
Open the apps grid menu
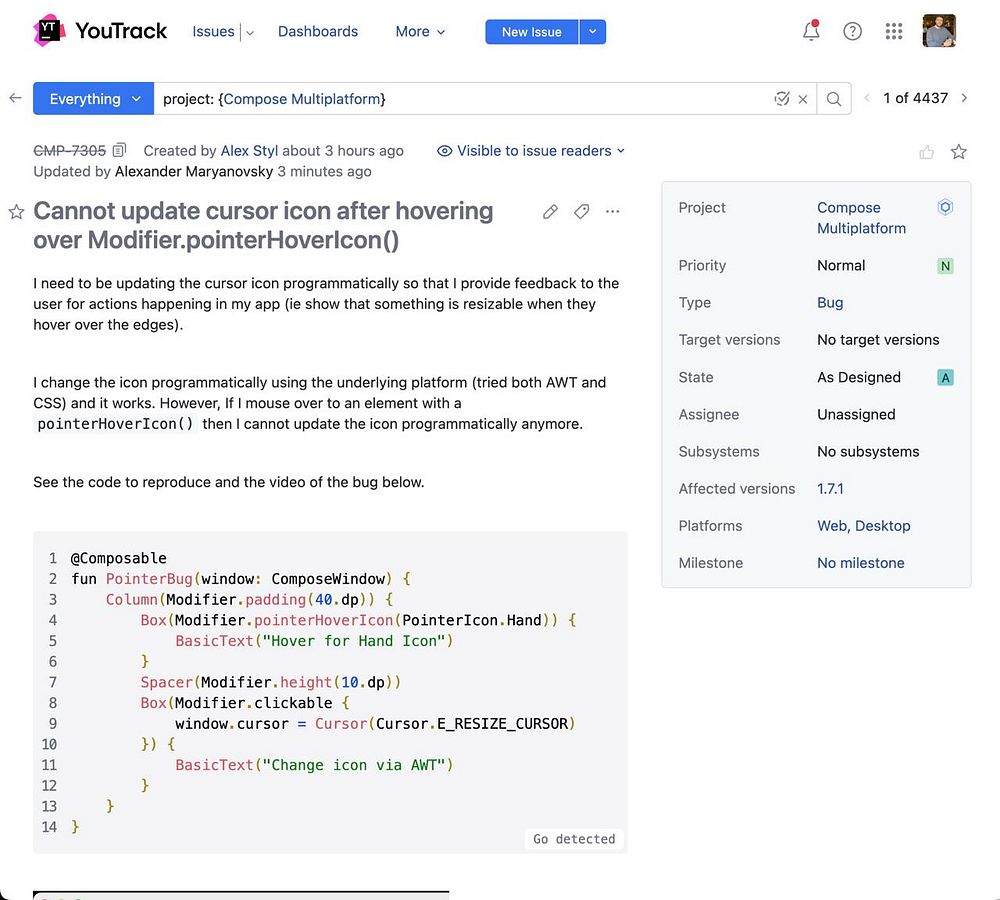tap(893, 31)
